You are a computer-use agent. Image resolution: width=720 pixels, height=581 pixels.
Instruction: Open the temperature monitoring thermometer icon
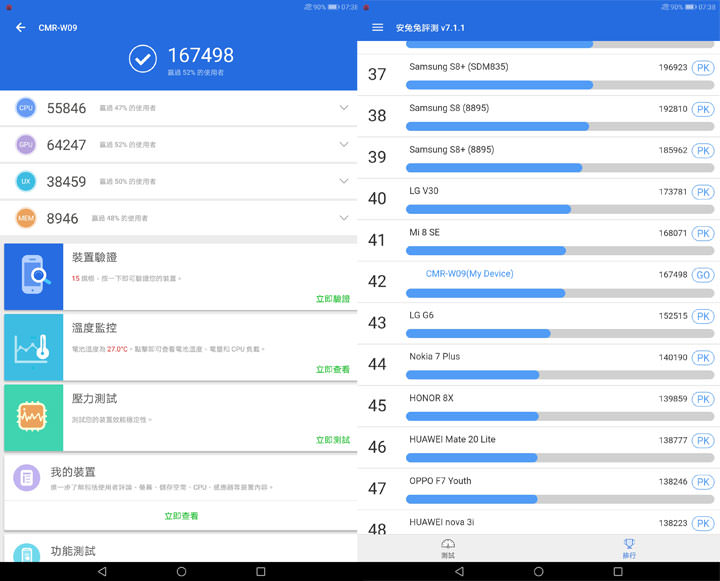(34, 346)
